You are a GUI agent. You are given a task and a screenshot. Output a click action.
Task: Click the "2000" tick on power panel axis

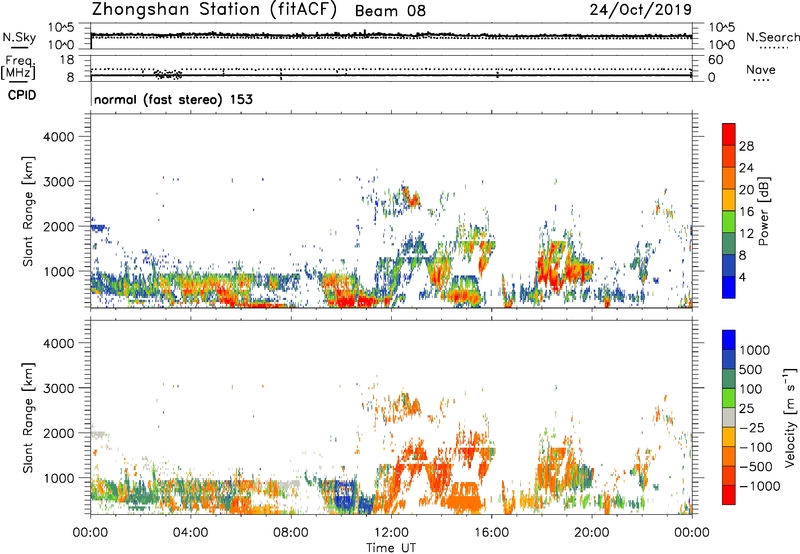[x=58, y=226]
